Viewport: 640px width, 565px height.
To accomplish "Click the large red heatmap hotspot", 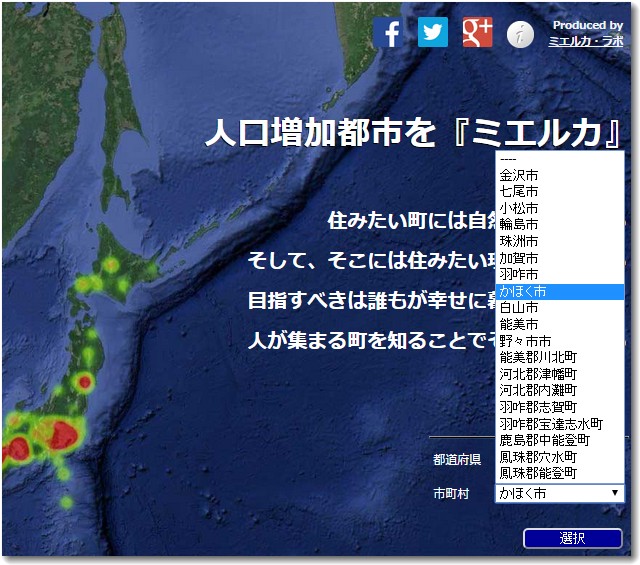I will pos(62,434).
